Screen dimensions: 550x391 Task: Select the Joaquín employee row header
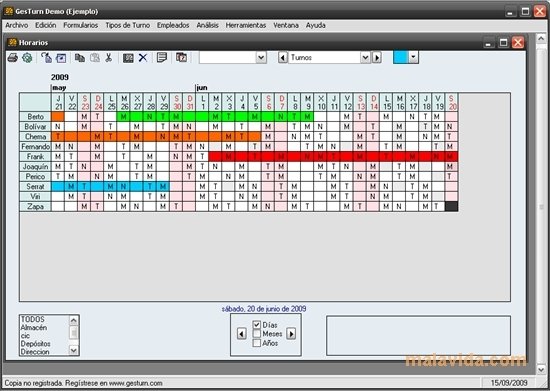[35, 167]
